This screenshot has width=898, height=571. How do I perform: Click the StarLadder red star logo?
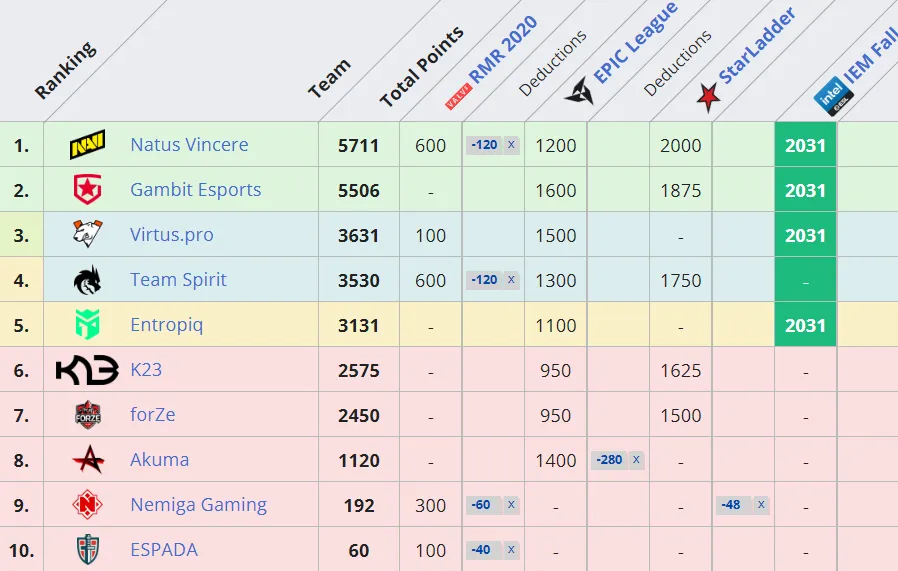click(708, 97)
